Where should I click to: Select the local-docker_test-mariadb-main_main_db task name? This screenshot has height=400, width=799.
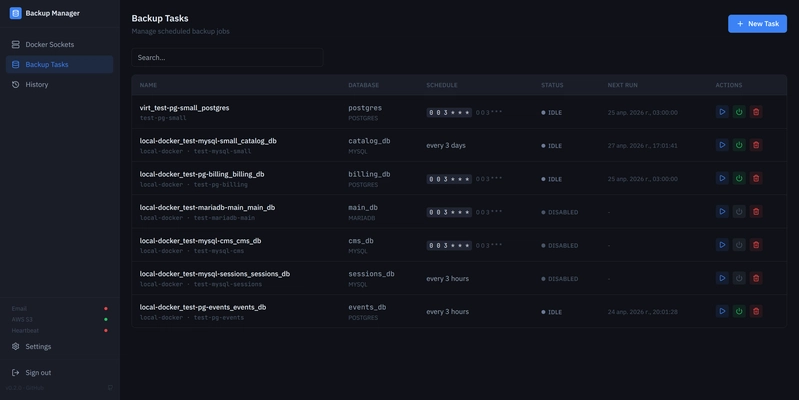point(207,207)
